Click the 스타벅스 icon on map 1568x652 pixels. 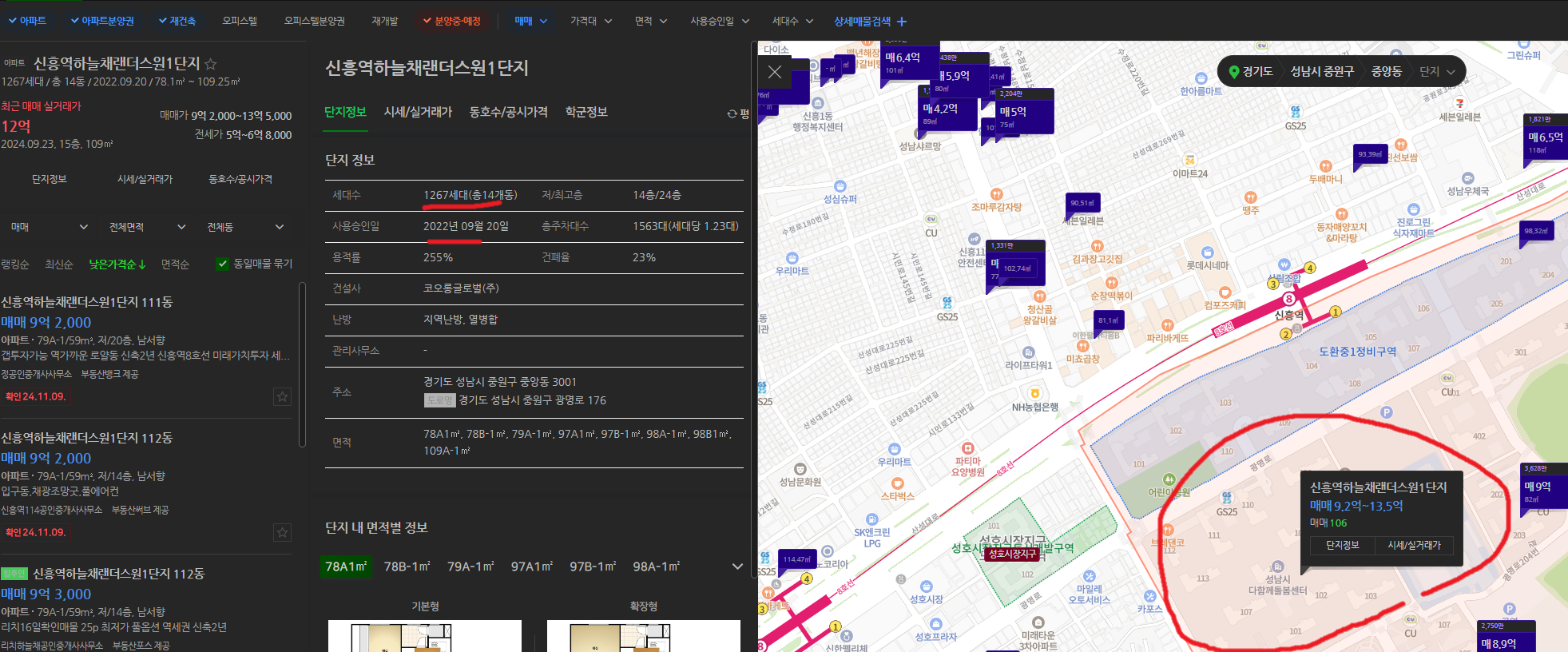tap(897, 483)
